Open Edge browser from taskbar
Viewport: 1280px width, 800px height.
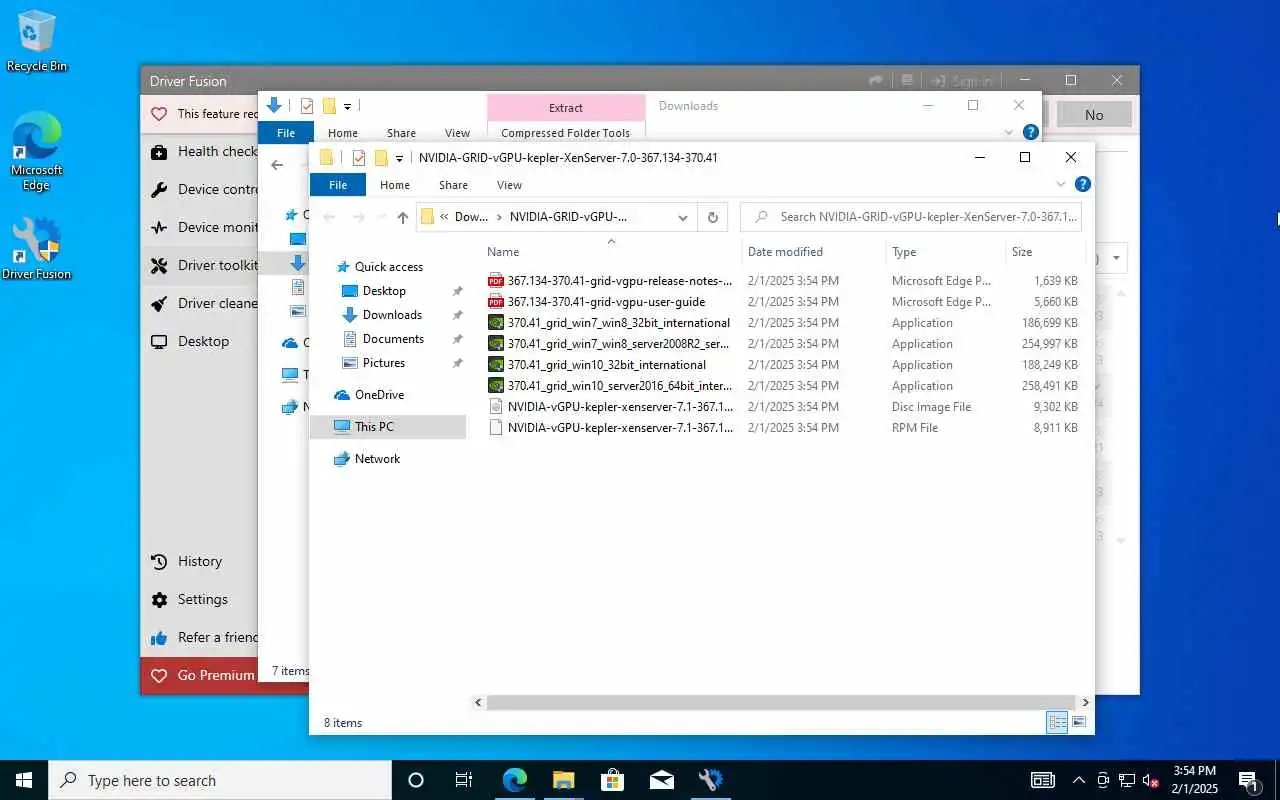click(x=514, y=780)
